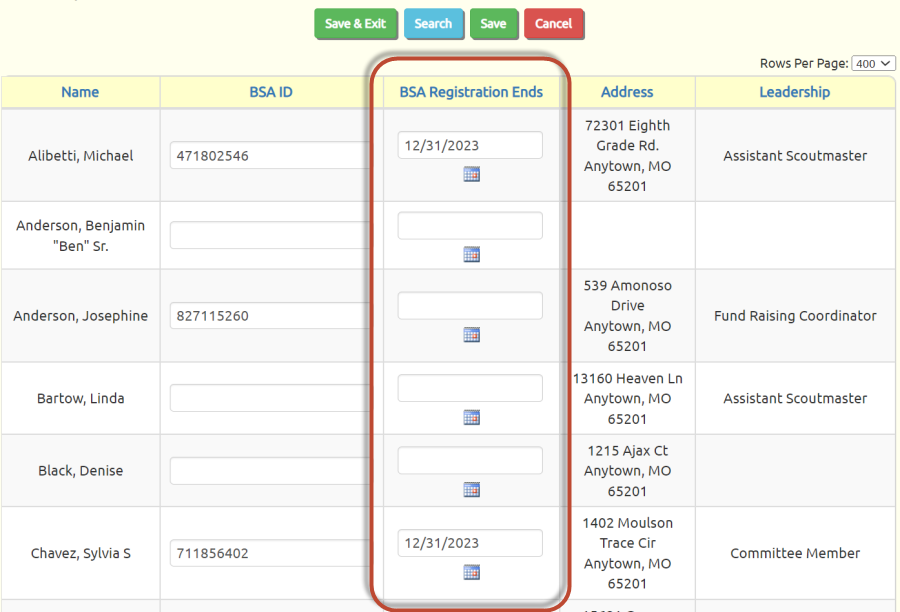Screen dimensions: 900x612
Task: Click Assistant Scoutmaster for Alibetti, Michael
Action: [795, 156]
